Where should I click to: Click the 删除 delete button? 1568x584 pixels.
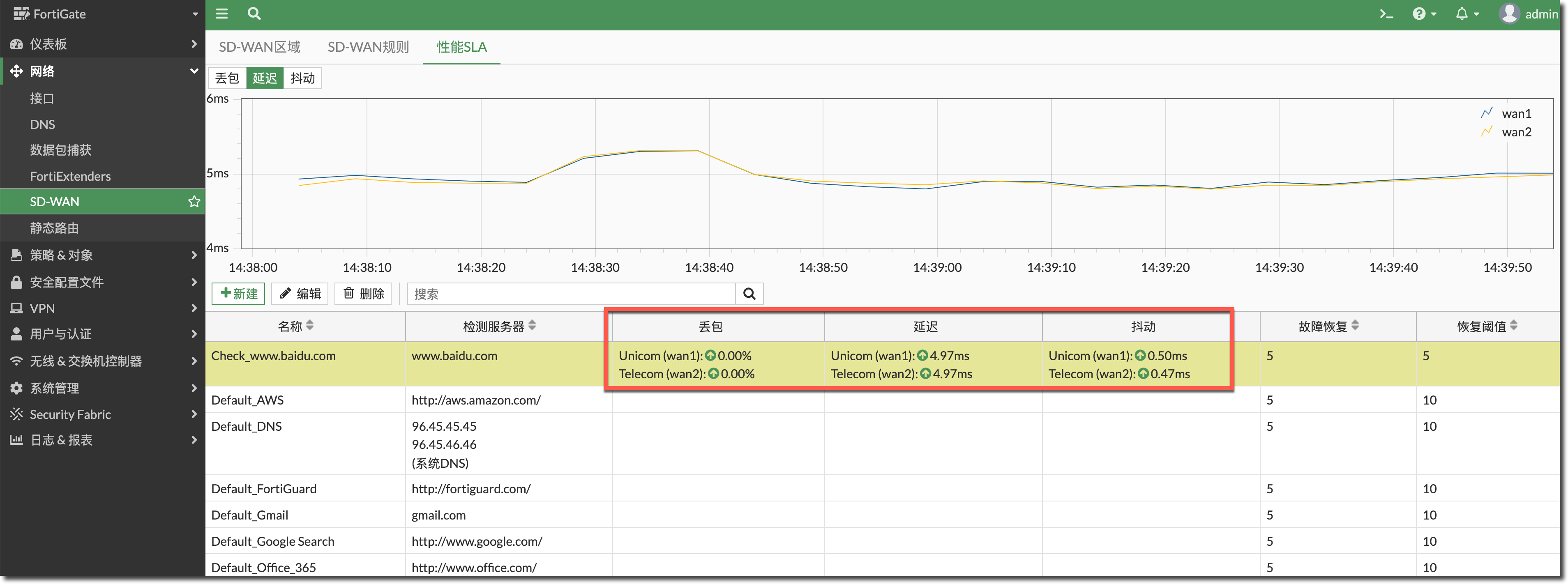363,294
